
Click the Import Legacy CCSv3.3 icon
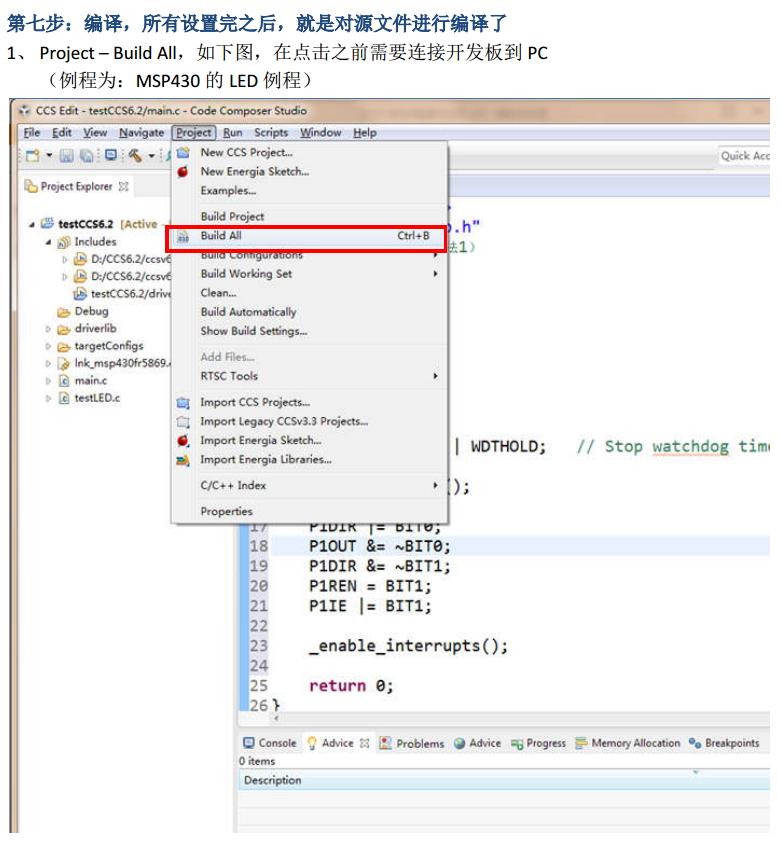tap(183, 421)
